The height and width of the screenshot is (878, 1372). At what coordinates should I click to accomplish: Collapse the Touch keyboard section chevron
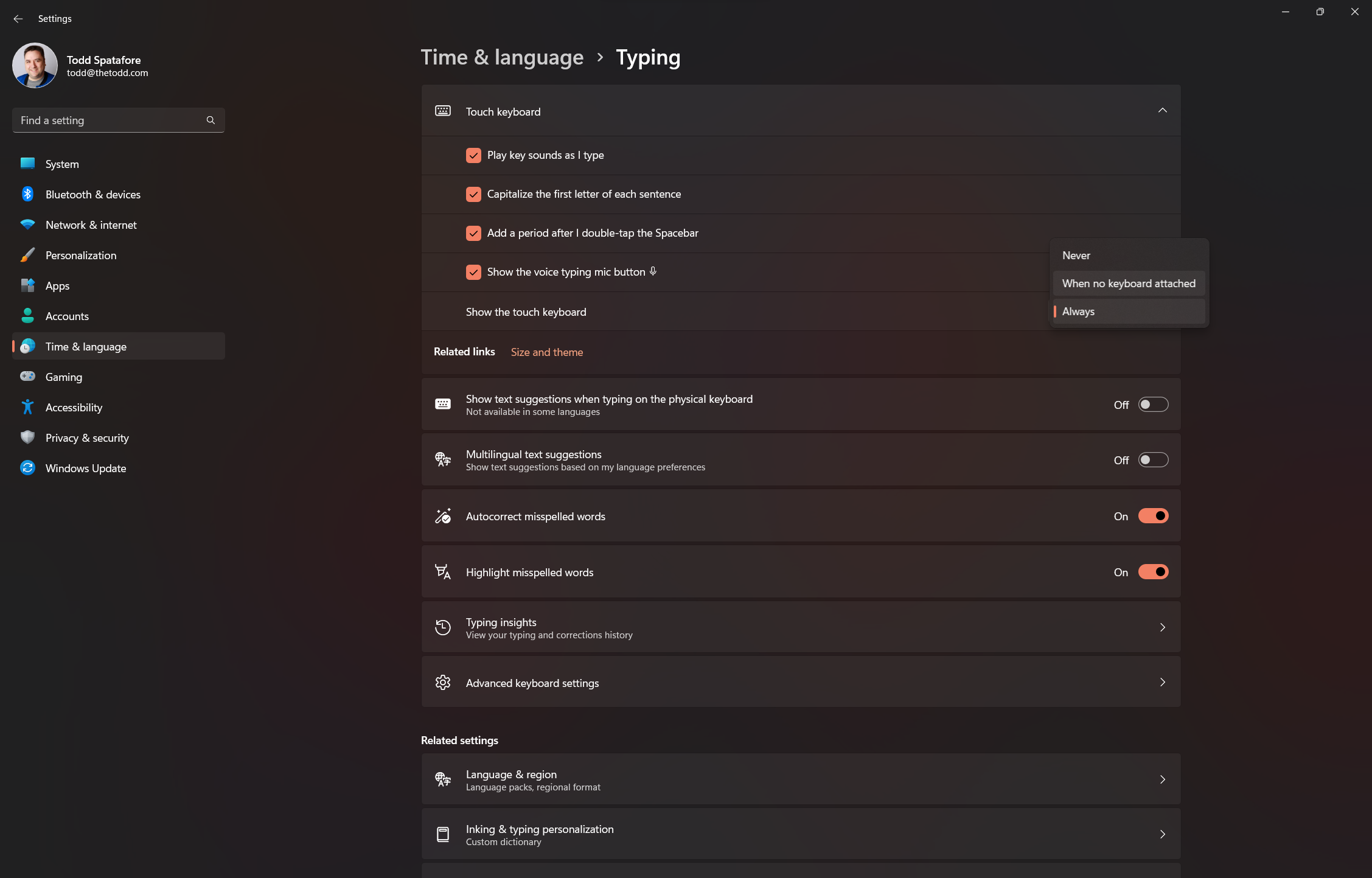(1162, 111)
